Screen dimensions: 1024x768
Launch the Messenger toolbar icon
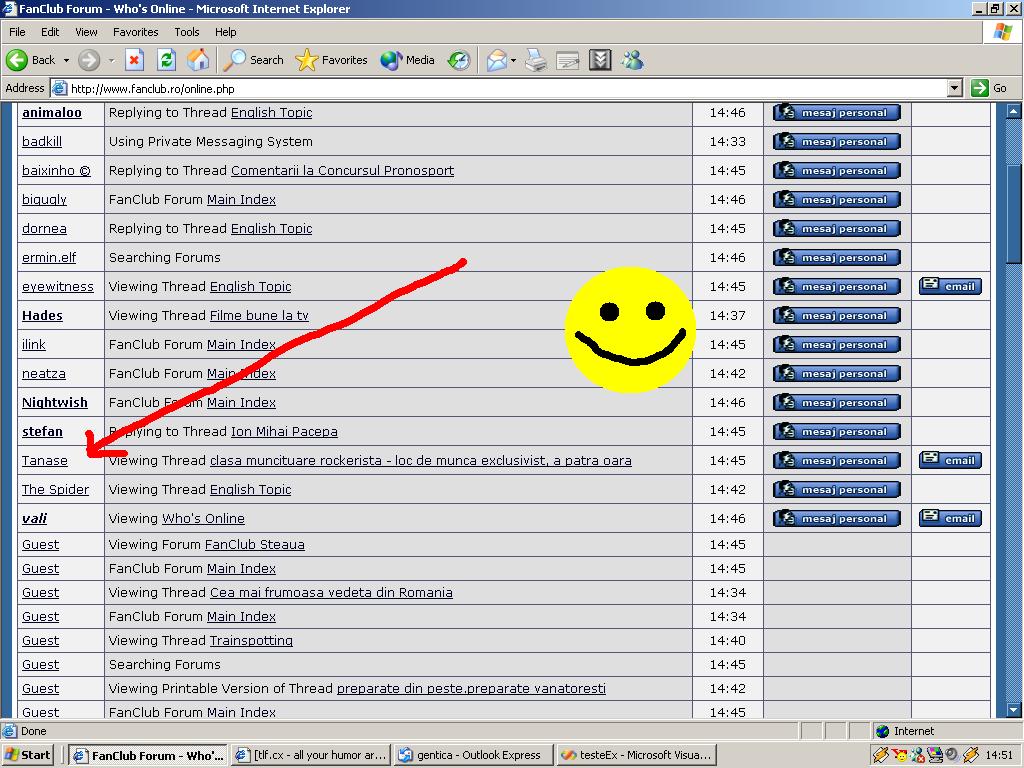pos(632,60)
